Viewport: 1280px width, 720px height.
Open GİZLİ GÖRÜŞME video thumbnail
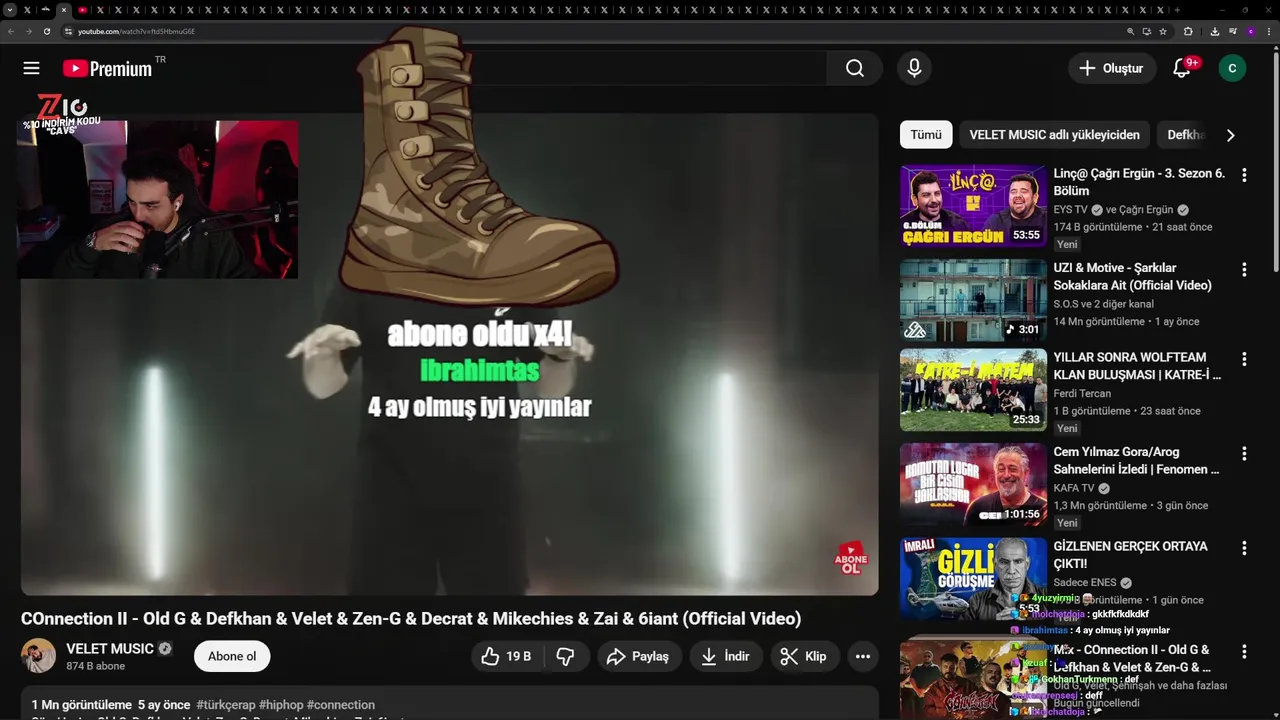point(973,579)
